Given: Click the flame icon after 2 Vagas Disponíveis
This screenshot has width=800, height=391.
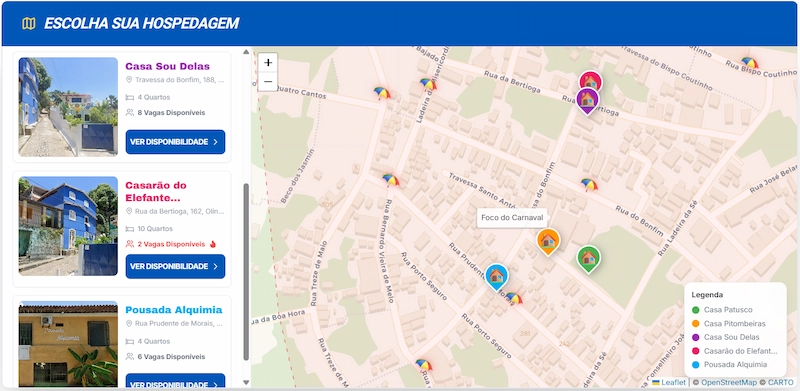Looking at the screenshot, I should 213,244.
